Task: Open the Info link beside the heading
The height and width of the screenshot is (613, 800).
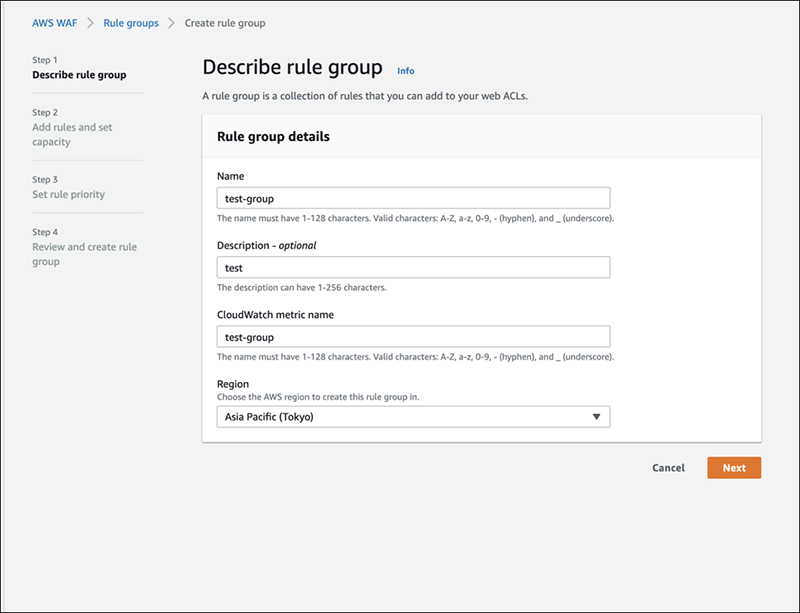Action: tap(405, 71)
